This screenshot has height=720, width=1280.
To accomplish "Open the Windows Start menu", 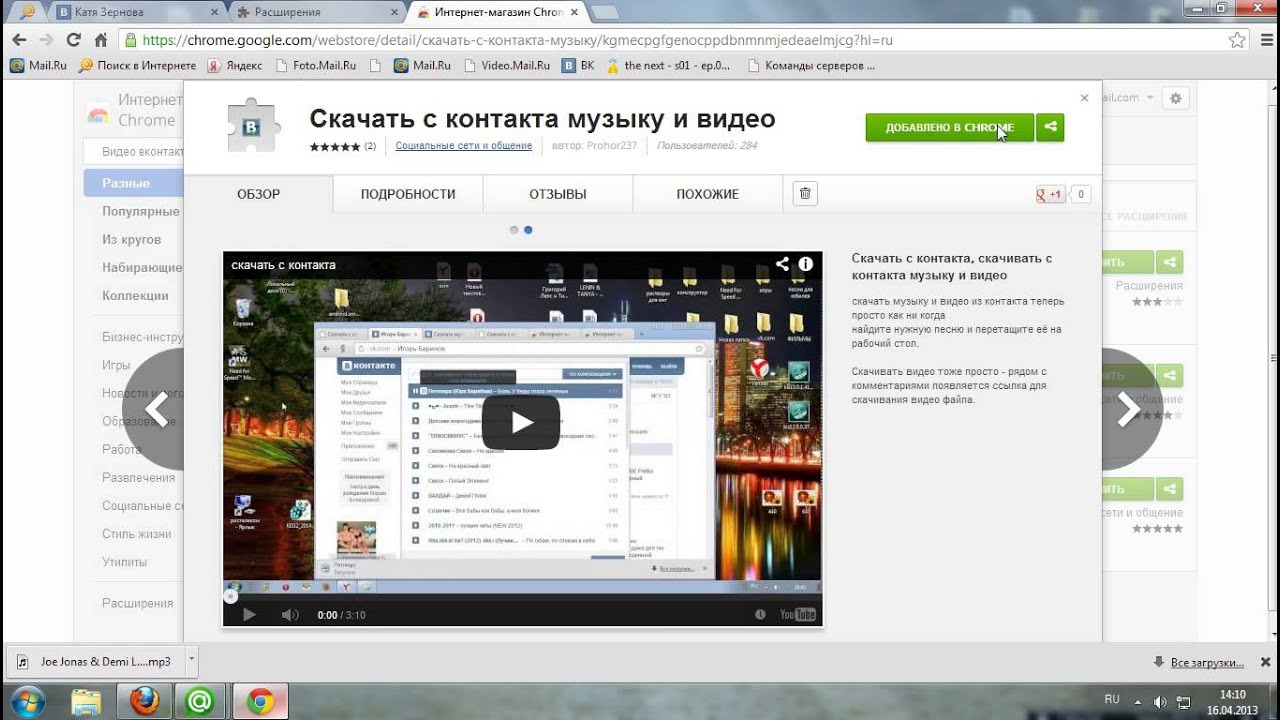I will 27,700.
